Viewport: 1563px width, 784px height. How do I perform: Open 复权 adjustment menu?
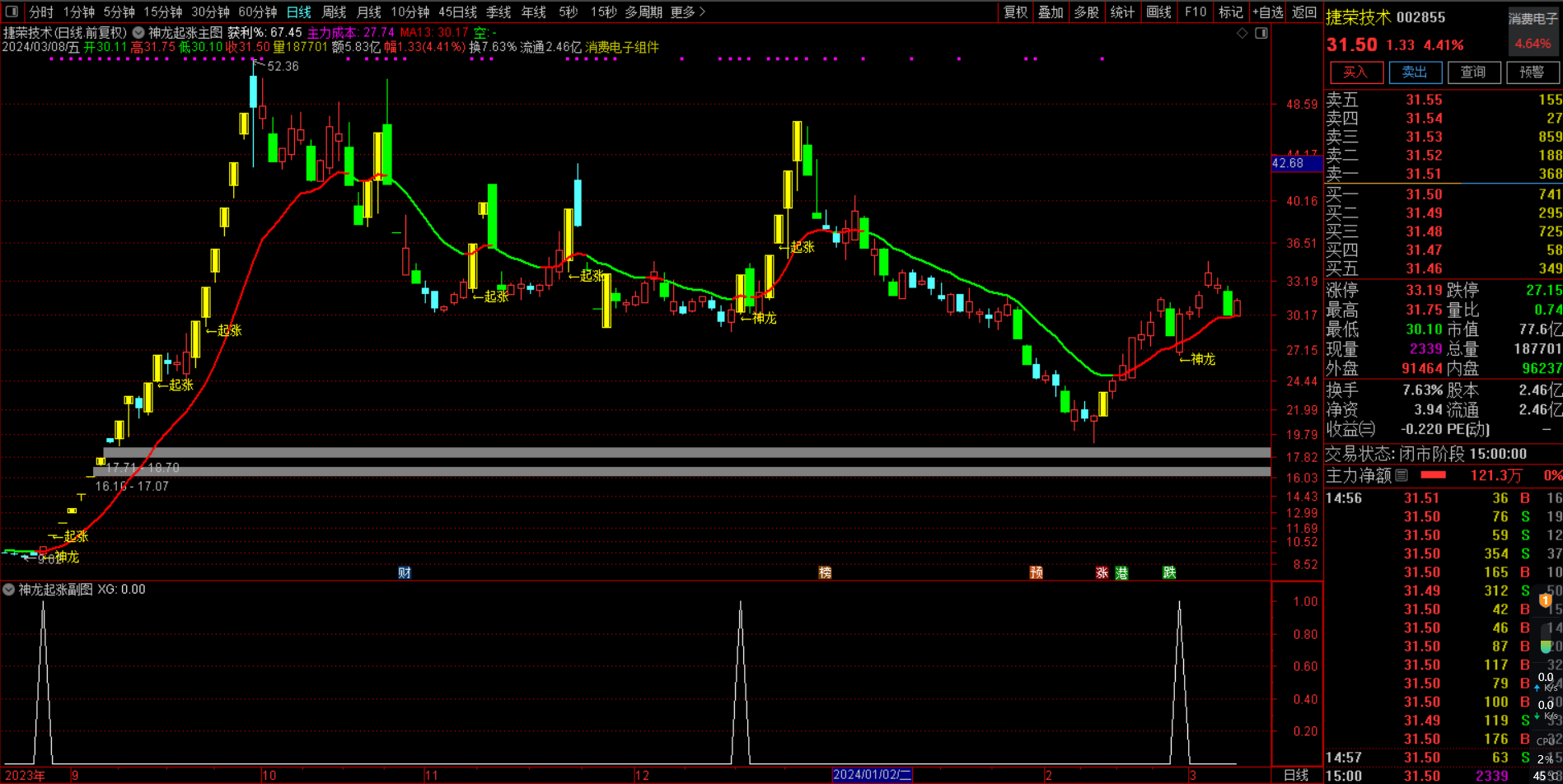coord(1016,12)
